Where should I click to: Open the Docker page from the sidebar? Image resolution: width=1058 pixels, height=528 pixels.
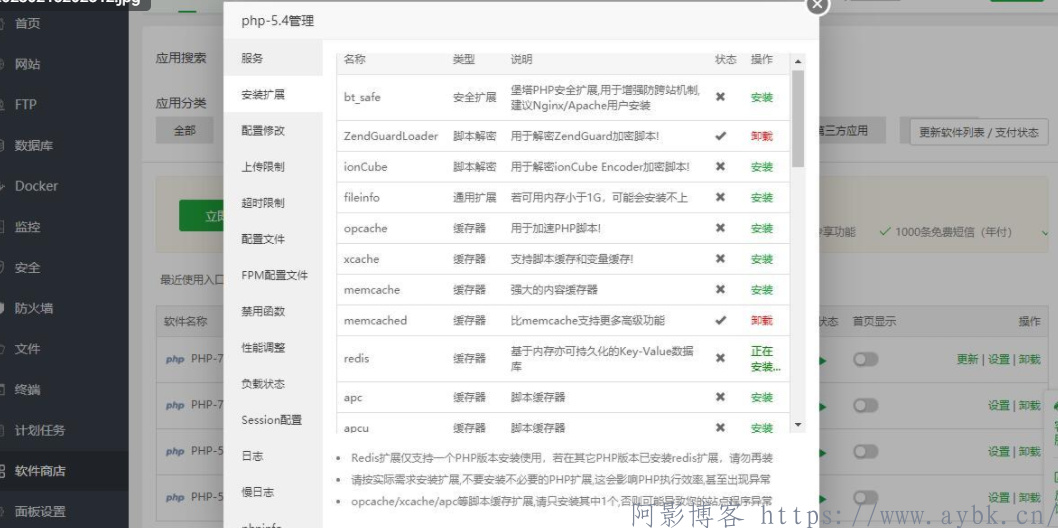(36, 186)
